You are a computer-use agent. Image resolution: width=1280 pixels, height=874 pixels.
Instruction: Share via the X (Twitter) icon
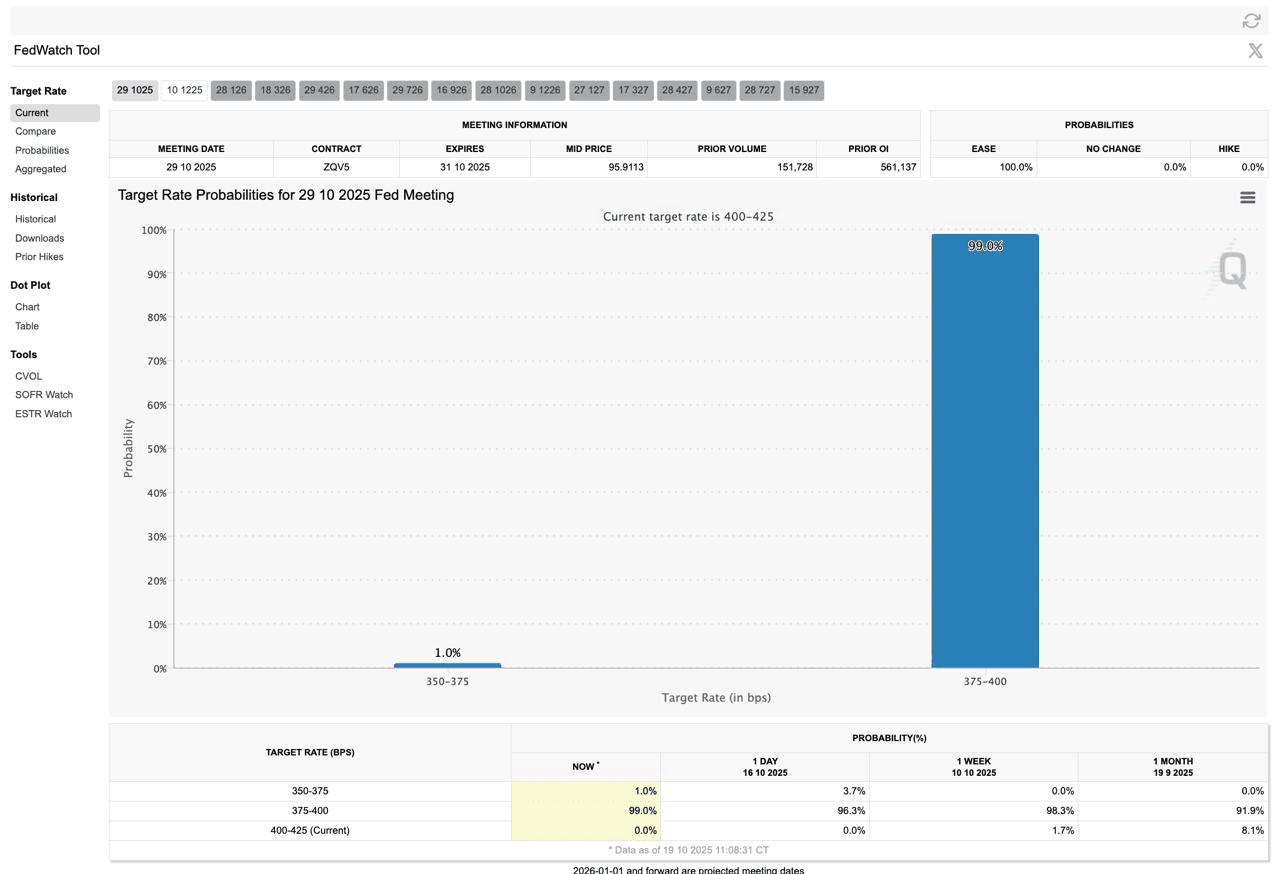[1255, 51]
